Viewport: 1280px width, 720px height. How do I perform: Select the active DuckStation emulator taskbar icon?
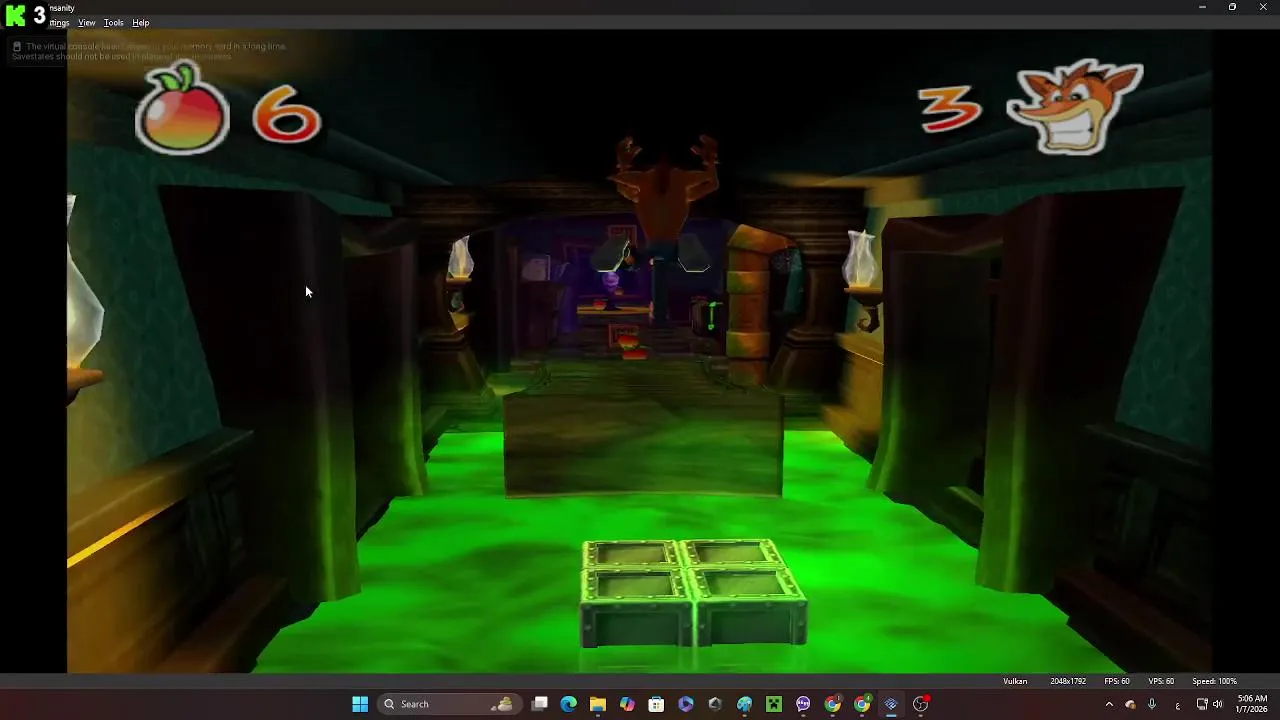pos(891,704)
